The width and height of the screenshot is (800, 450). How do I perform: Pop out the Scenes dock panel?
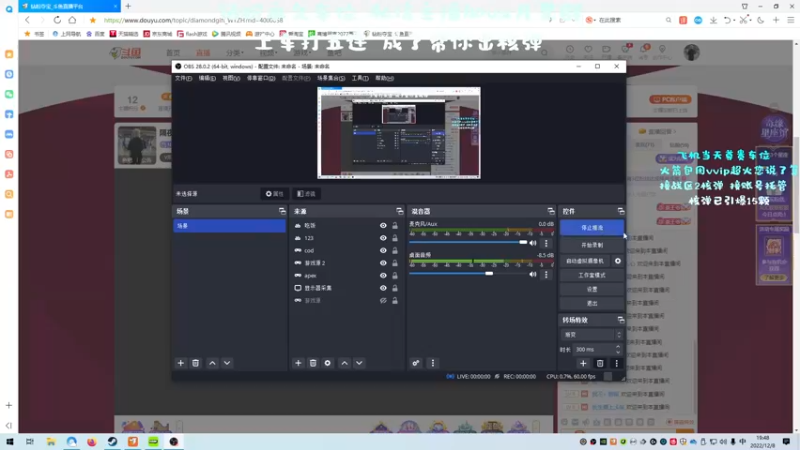[x=282, y=211]
